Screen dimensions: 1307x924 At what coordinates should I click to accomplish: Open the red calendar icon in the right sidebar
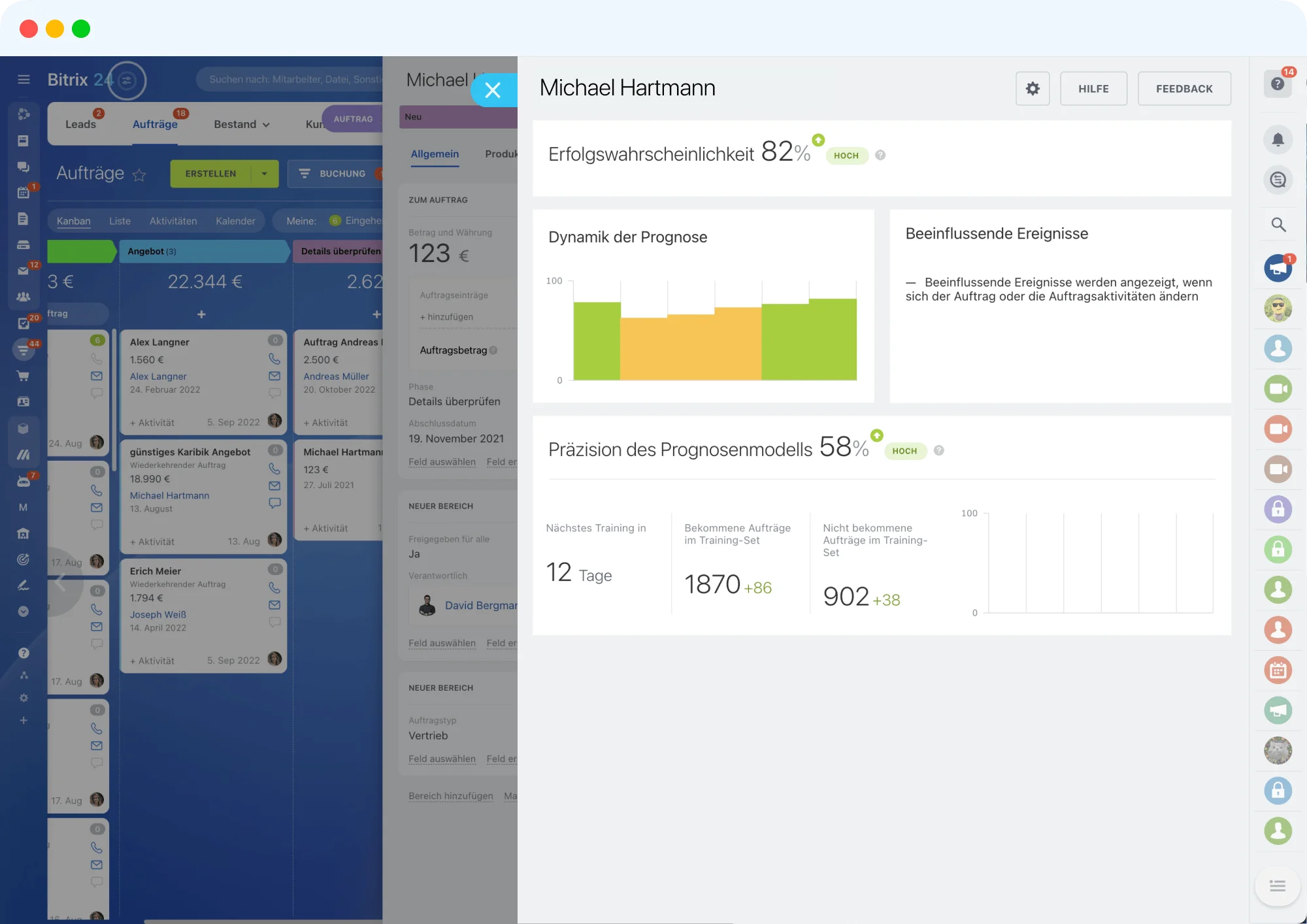(1278, 670)
